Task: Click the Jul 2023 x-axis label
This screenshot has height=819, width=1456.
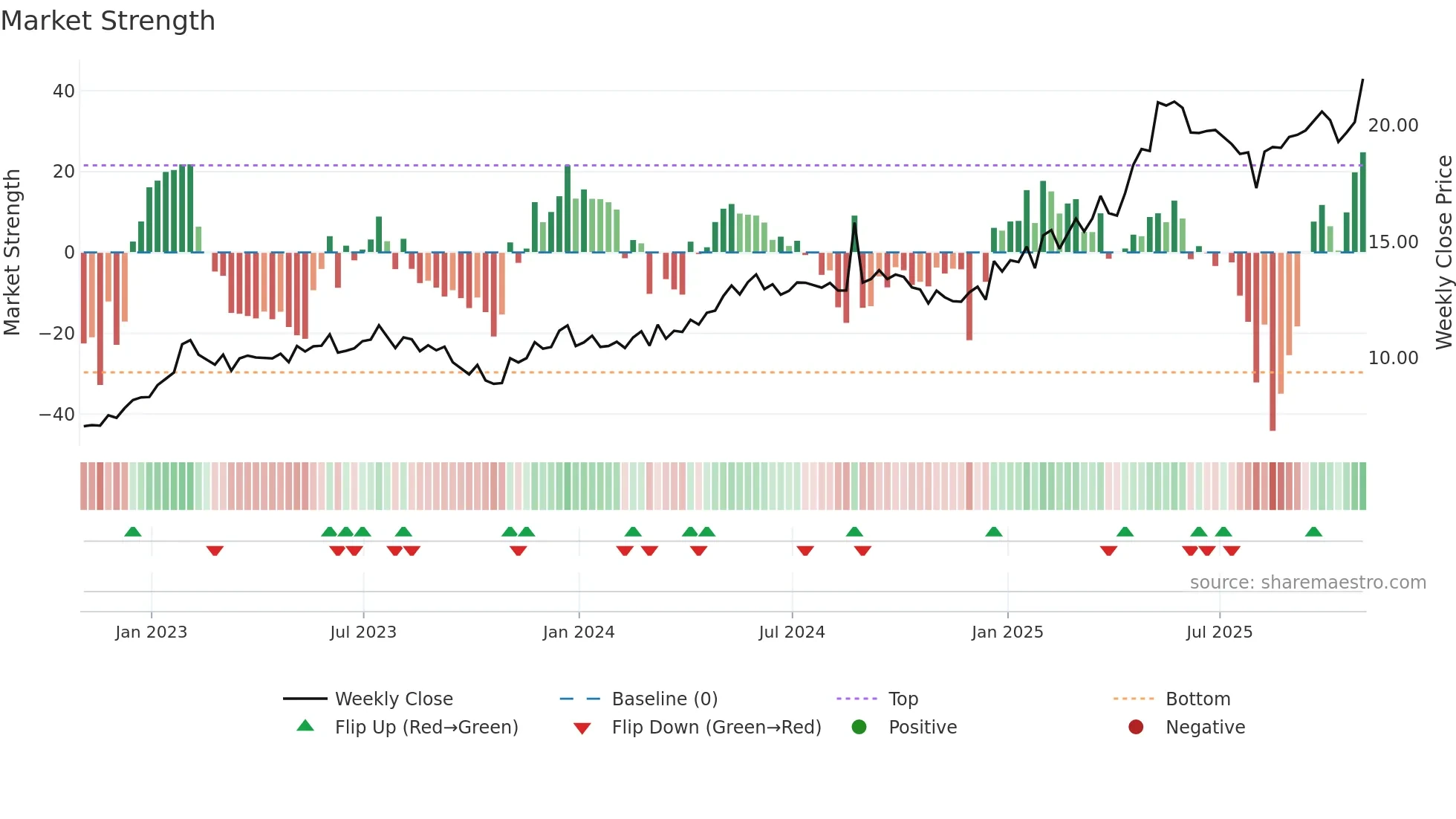Action: coord(363,632)
